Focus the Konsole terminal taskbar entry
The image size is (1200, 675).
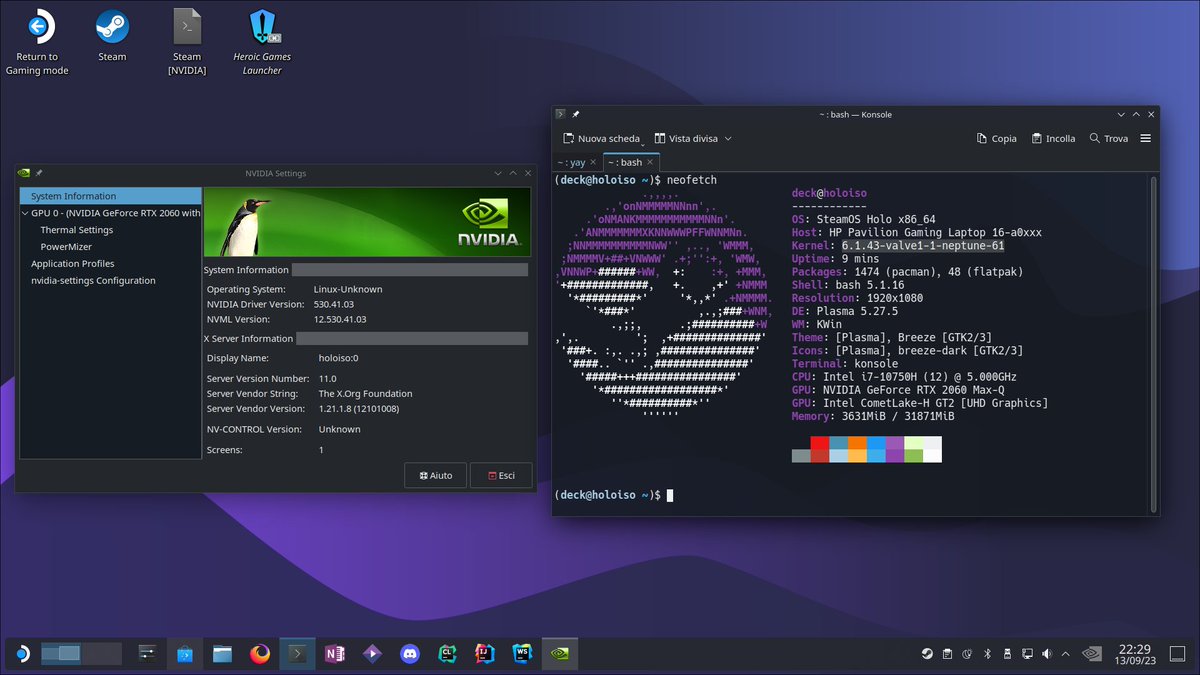click(297, 654)
